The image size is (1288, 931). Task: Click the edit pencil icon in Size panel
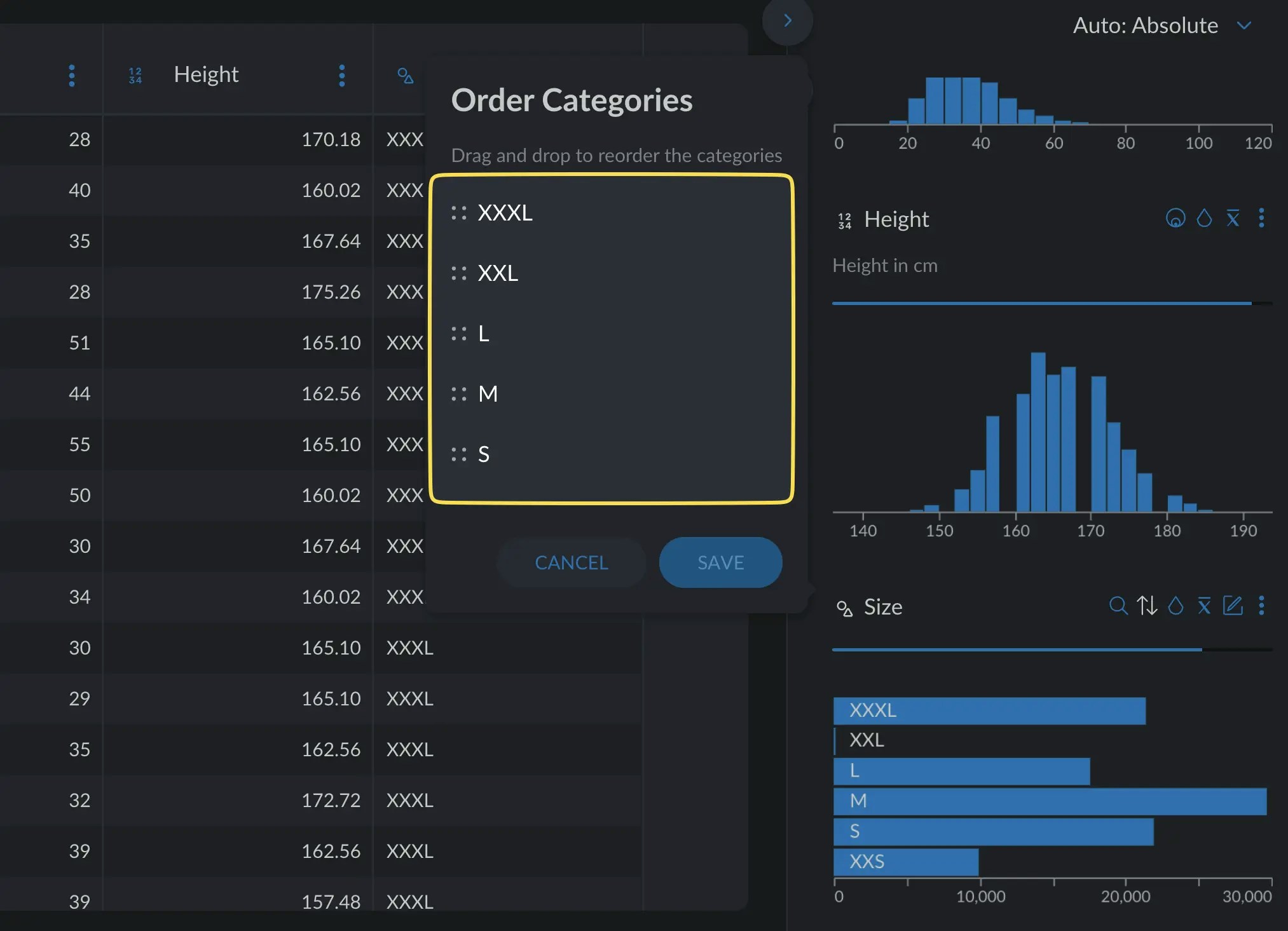coord(1233,606)
